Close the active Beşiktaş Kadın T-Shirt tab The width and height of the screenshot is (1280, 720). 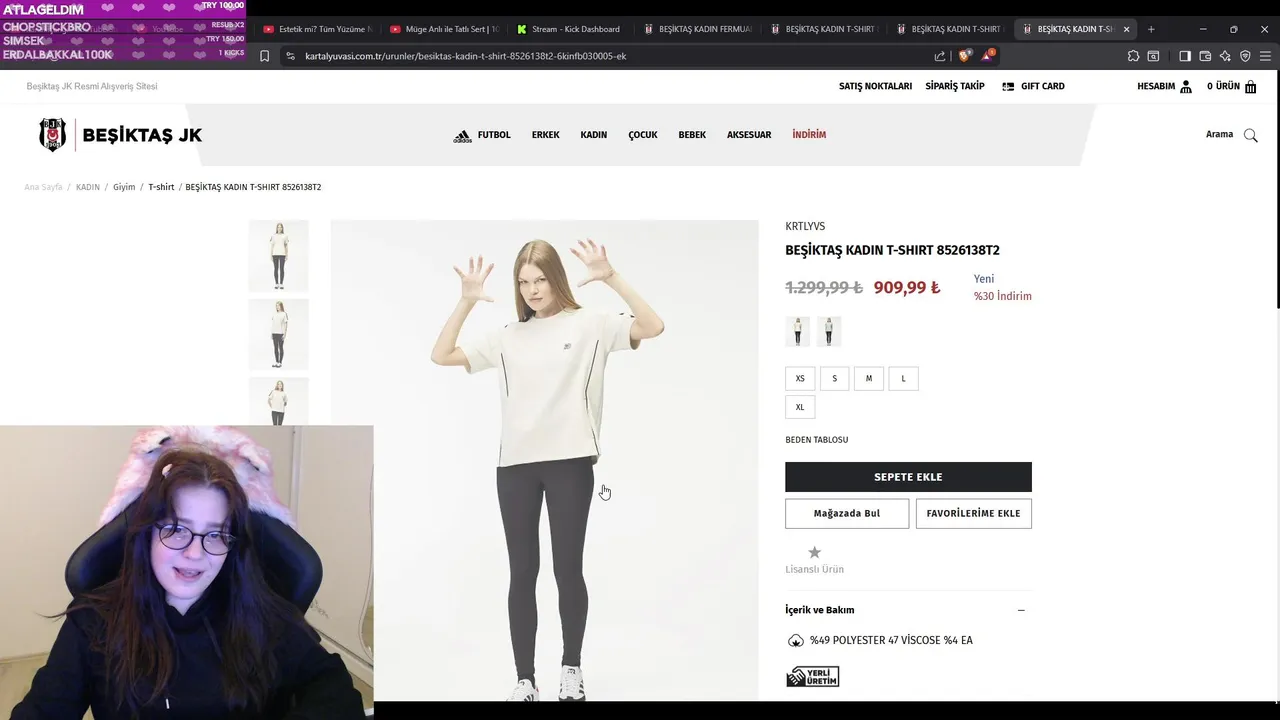coord(1126,29)
